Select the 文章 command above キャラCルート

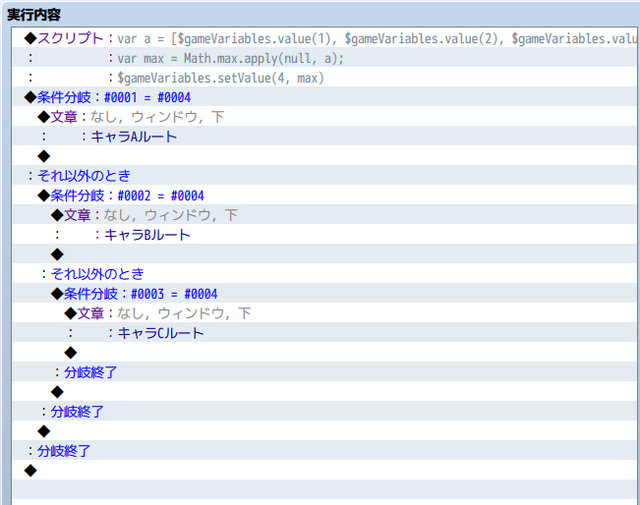[x=324, y=313]
